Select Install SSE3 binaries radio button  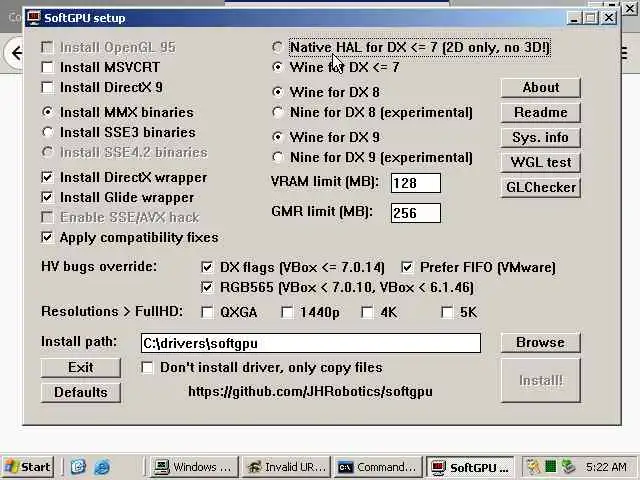click(x=48, y=132)
